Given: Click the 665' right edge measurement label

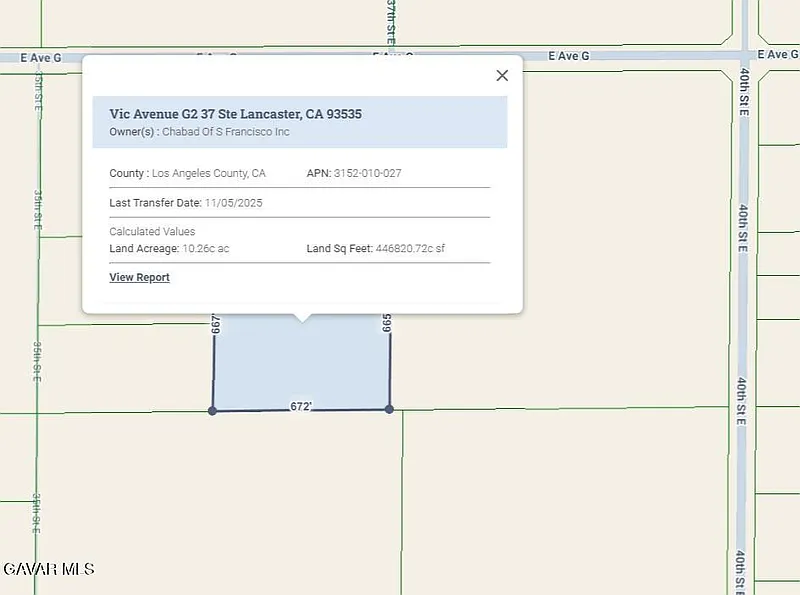Looking at the screenshot, I should 387,324.
